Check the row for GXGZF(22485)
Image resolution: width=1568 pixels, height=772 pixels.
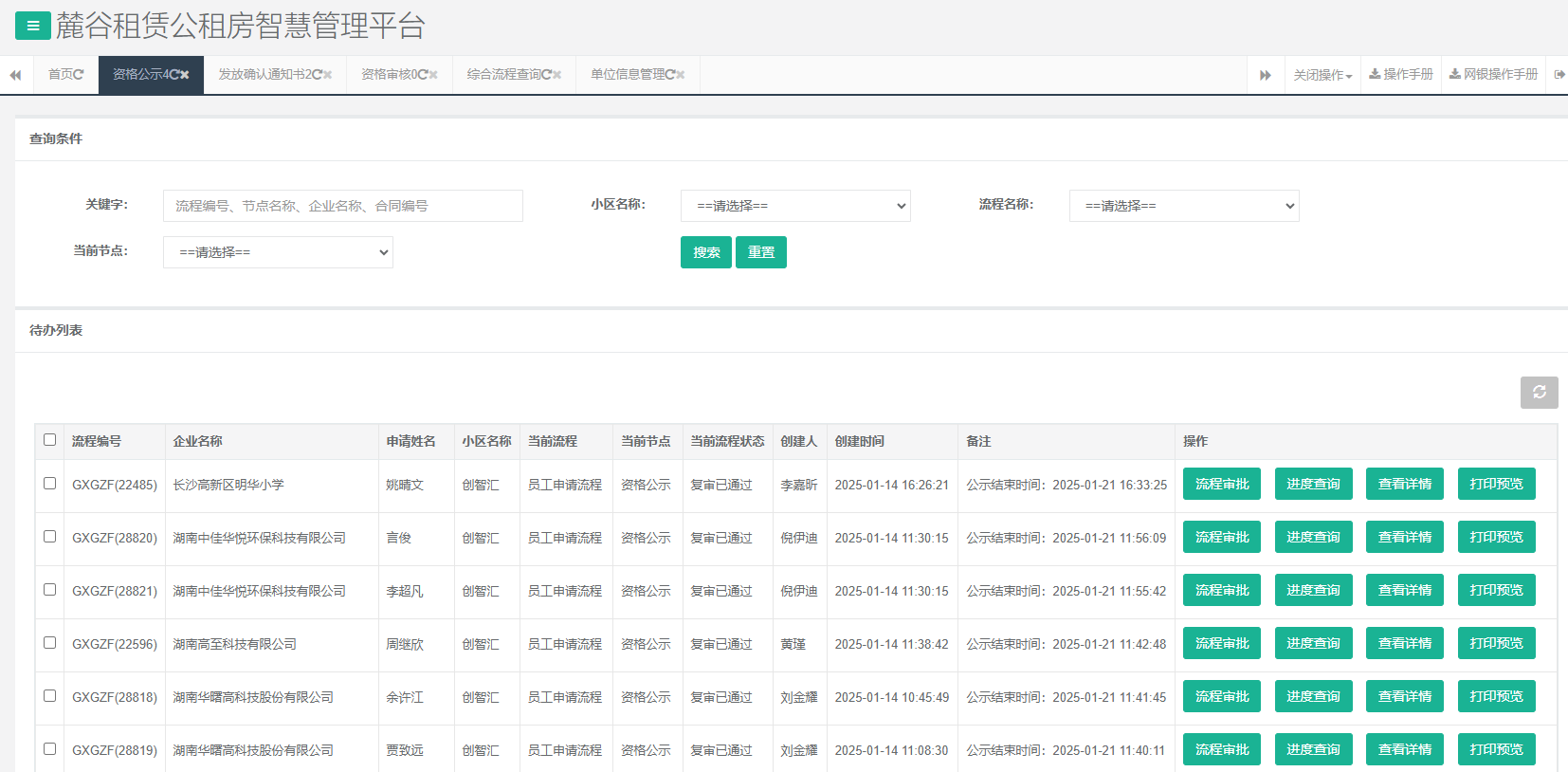coord(50,484)
